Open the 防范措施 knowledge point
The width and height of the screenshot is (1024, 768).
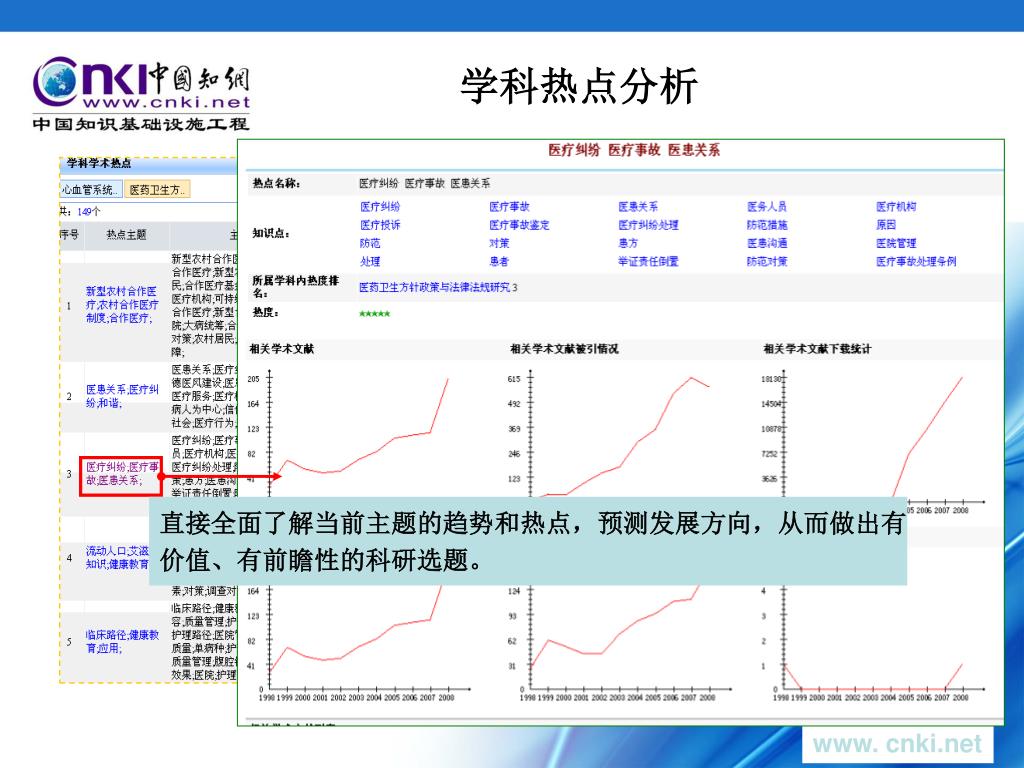coord(767,225)
